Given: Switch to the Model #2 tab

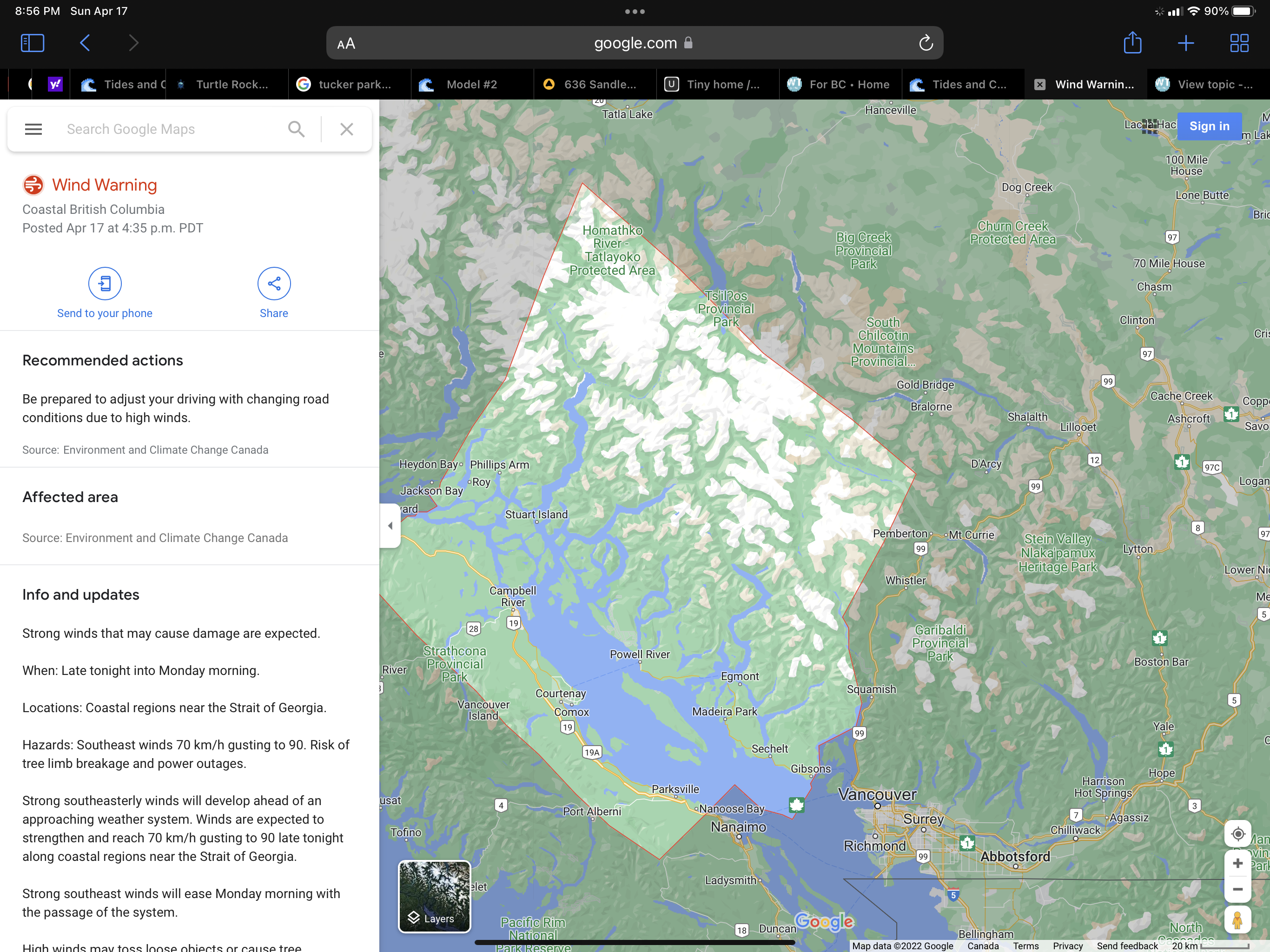Looking at the screenshot, I should (472, 85).
